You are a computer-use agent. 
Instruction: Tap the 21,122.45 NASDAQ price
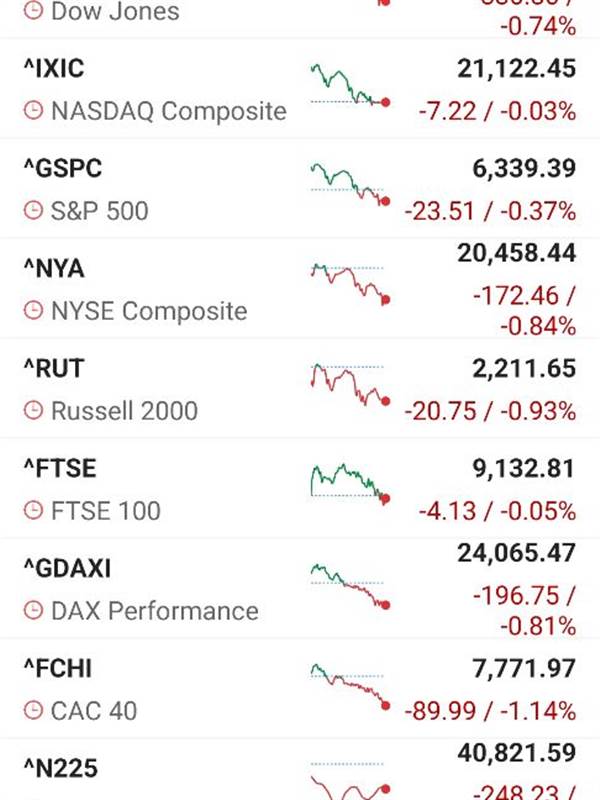(x=516, y=68)
